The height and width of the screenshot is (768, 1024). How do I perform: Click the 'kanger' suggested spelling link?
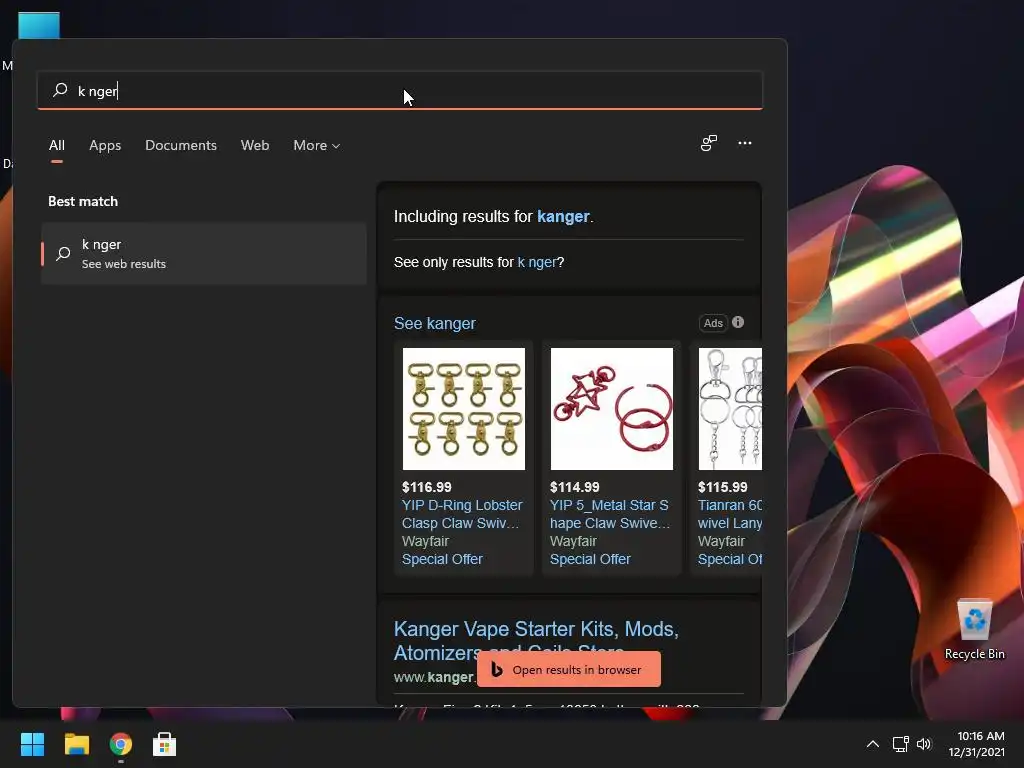pyautogui.click(x=563, y=216)
